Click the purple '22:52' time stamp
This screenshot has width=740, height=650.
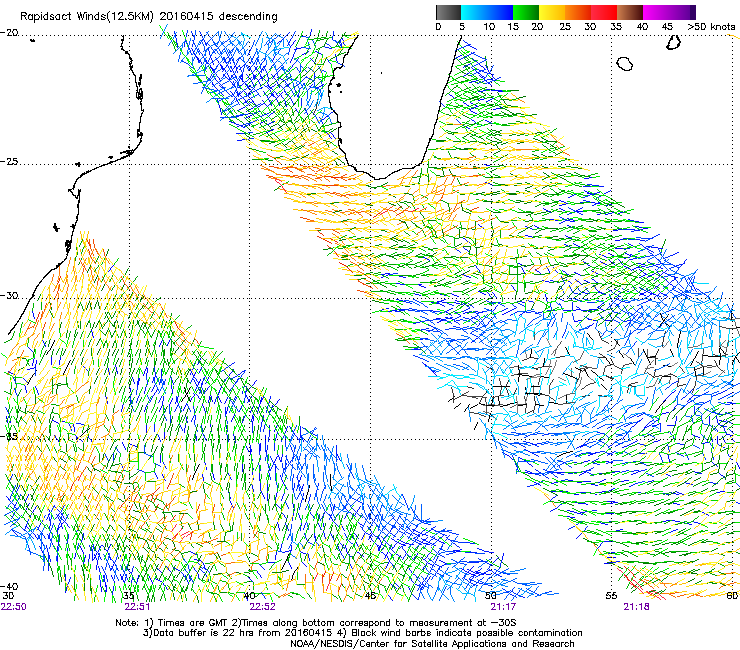coord(262,607)
